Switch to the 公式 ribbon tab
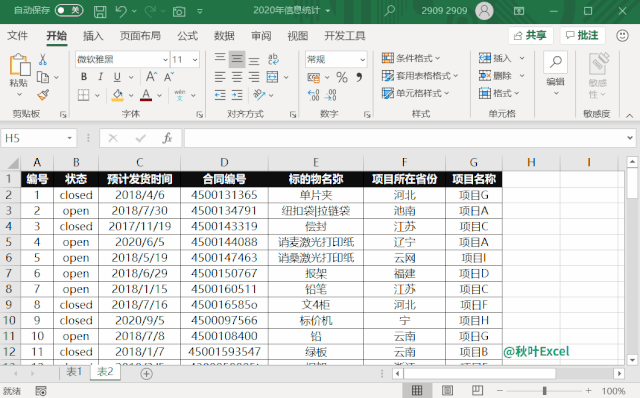 (x=187, y=36)
